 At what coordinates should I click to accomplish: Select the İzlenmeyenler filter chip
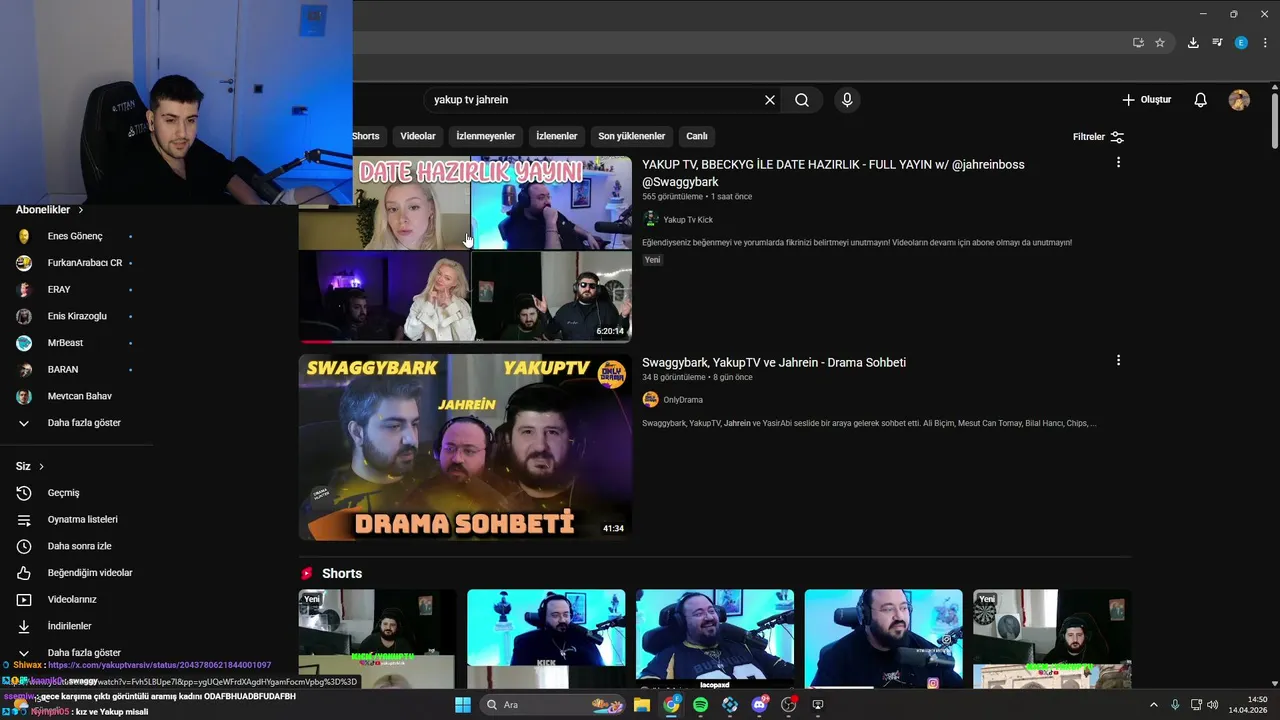[486, 136]
